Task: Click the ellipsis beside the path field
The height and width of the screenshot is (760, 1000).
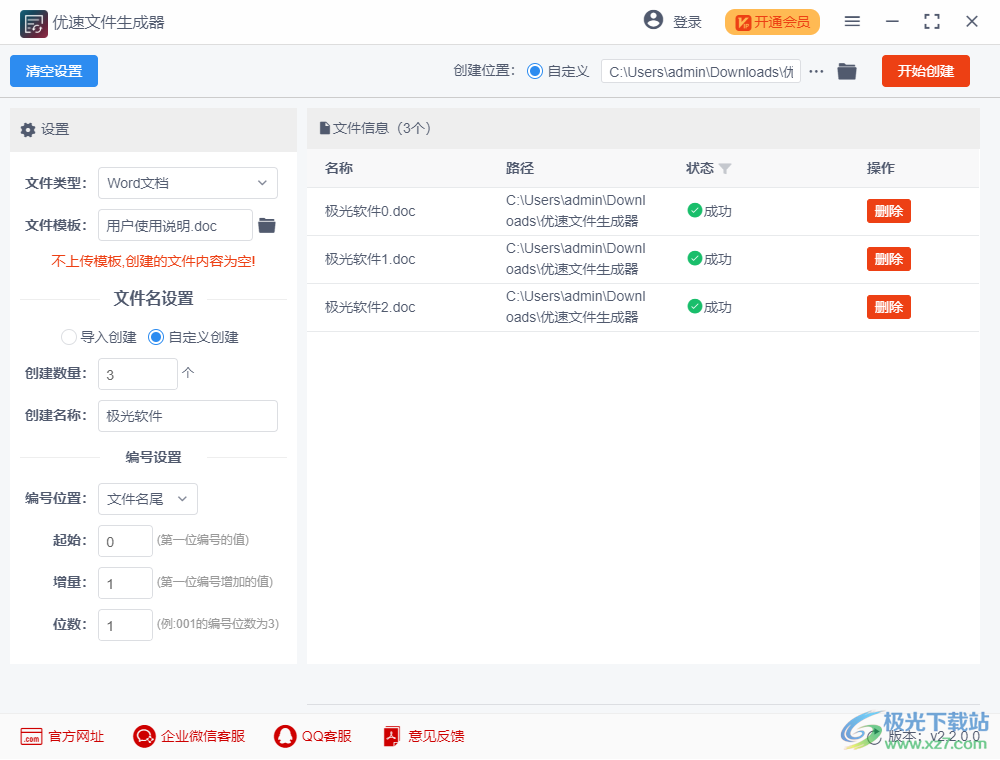Action: 817,71
